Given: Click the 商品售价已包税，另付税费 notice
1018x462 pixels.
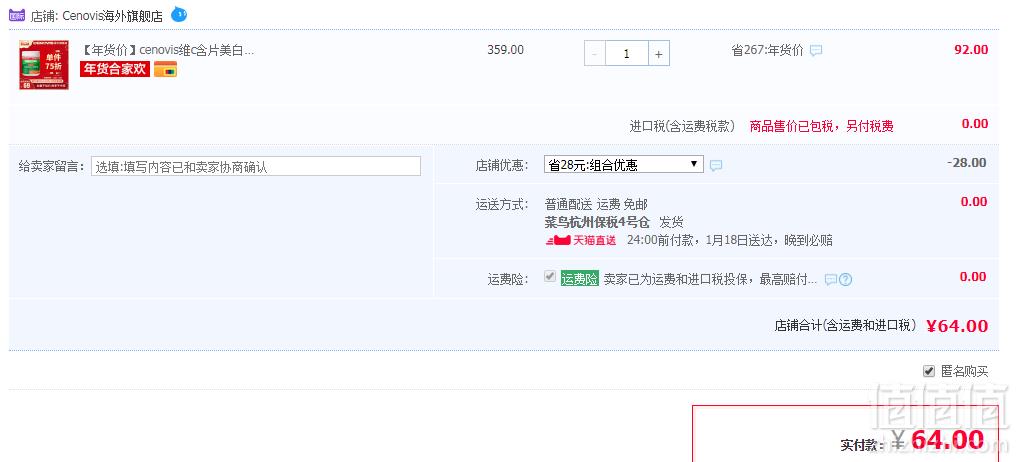Looking at the screenshot, I should click(822, 126).
